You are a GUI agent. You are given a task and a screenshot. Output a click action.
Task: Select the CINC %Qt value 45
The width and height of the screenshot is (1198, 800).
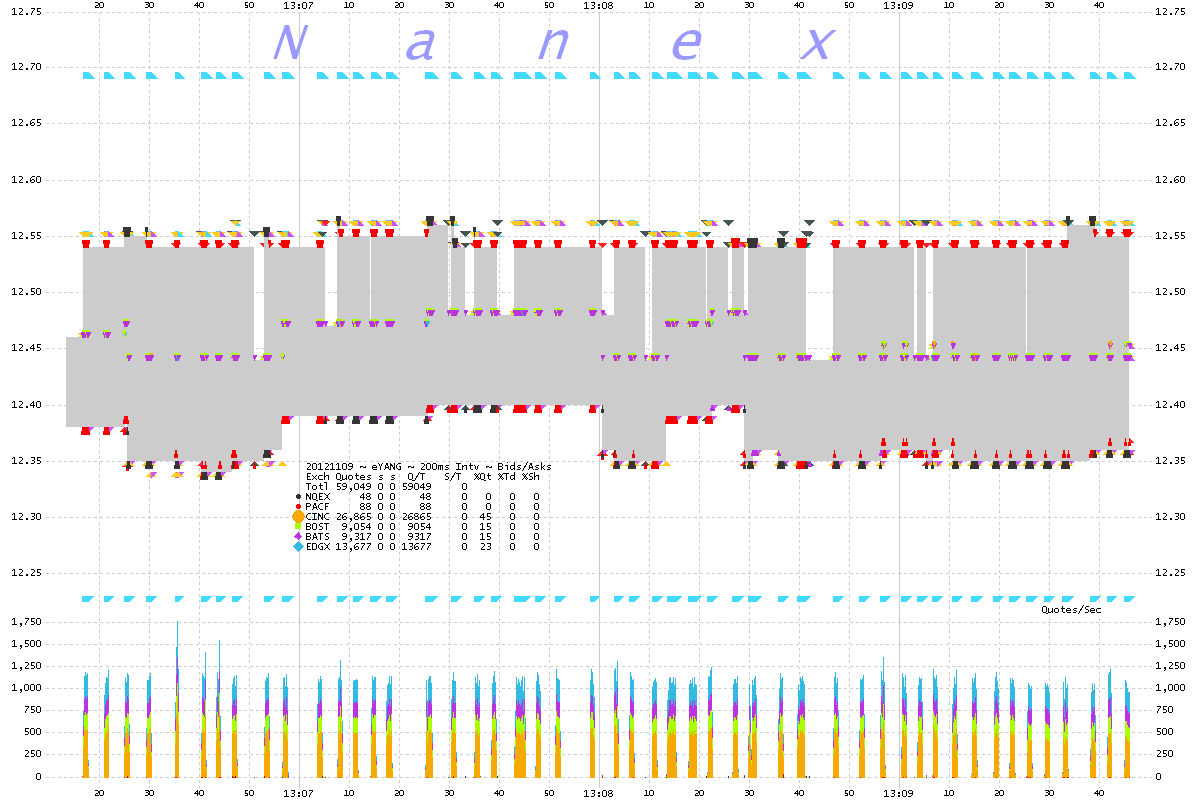click(485, 517)
